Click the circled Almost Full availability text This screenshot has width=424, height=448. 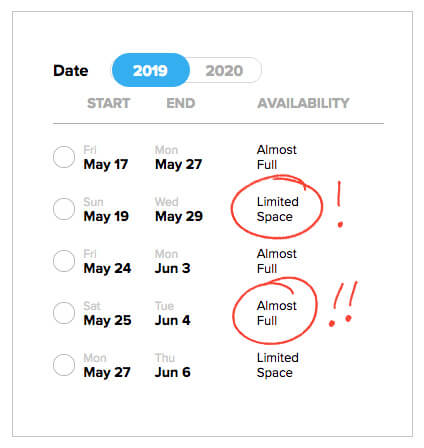pos(277,313)
